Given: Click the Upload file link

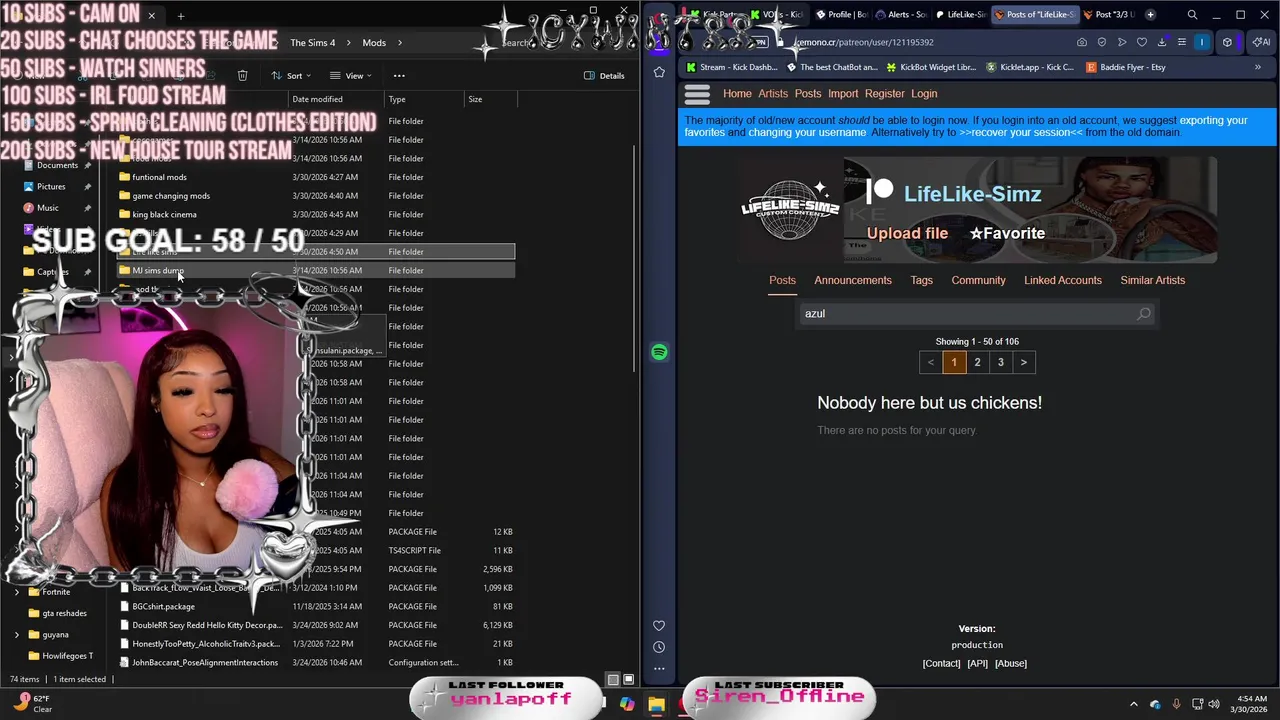Looking at the screenshot, I should point(907,233).
